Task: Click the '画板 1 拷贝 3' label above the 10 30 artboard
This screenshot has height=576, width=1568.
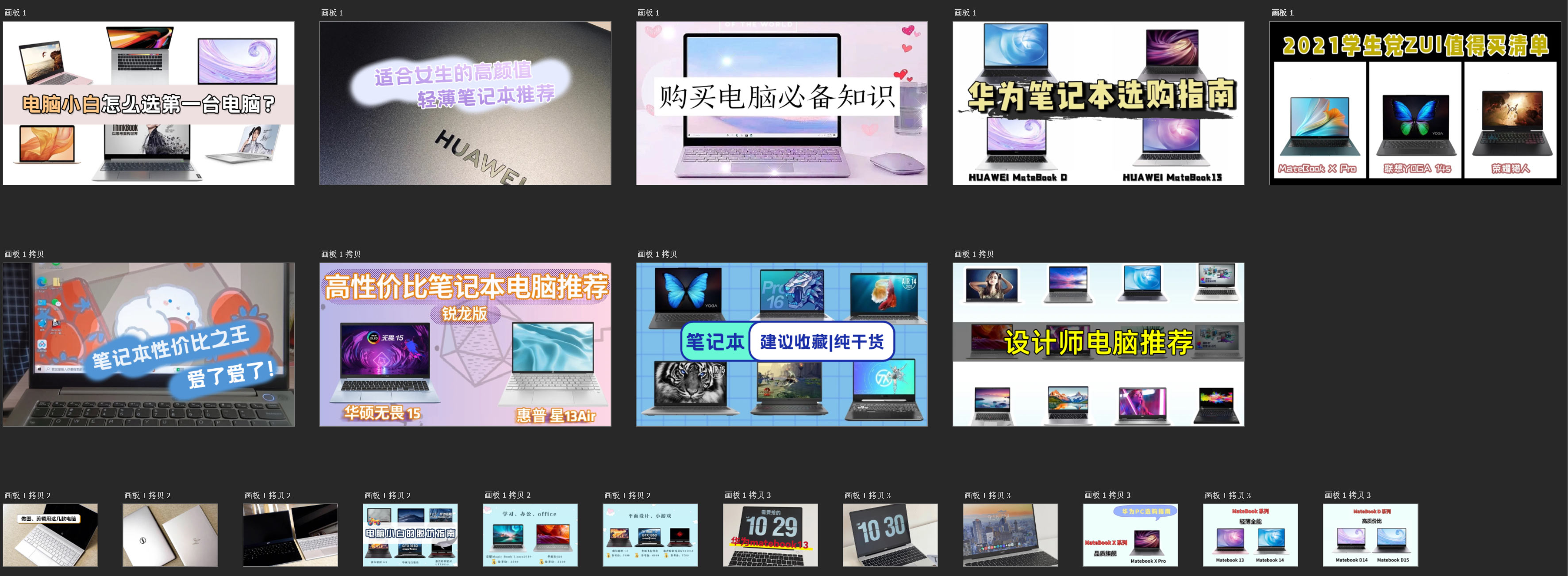Action: [x=867, y=496]
